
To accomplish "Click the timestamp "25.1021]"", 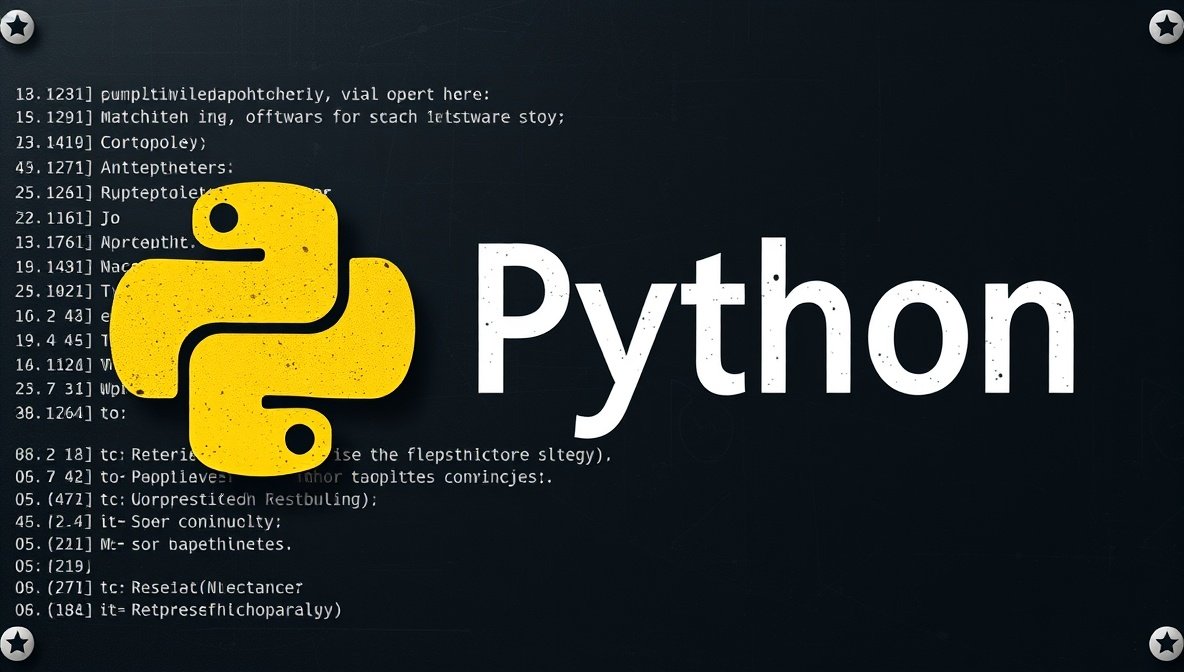I will pyautogui.click(x=54, y=291).
